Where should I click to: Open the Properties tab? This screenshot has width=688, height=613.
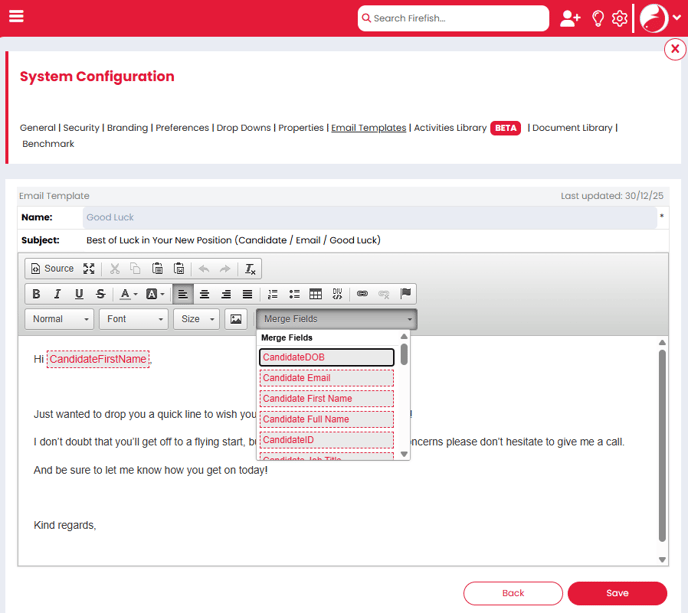301,128
